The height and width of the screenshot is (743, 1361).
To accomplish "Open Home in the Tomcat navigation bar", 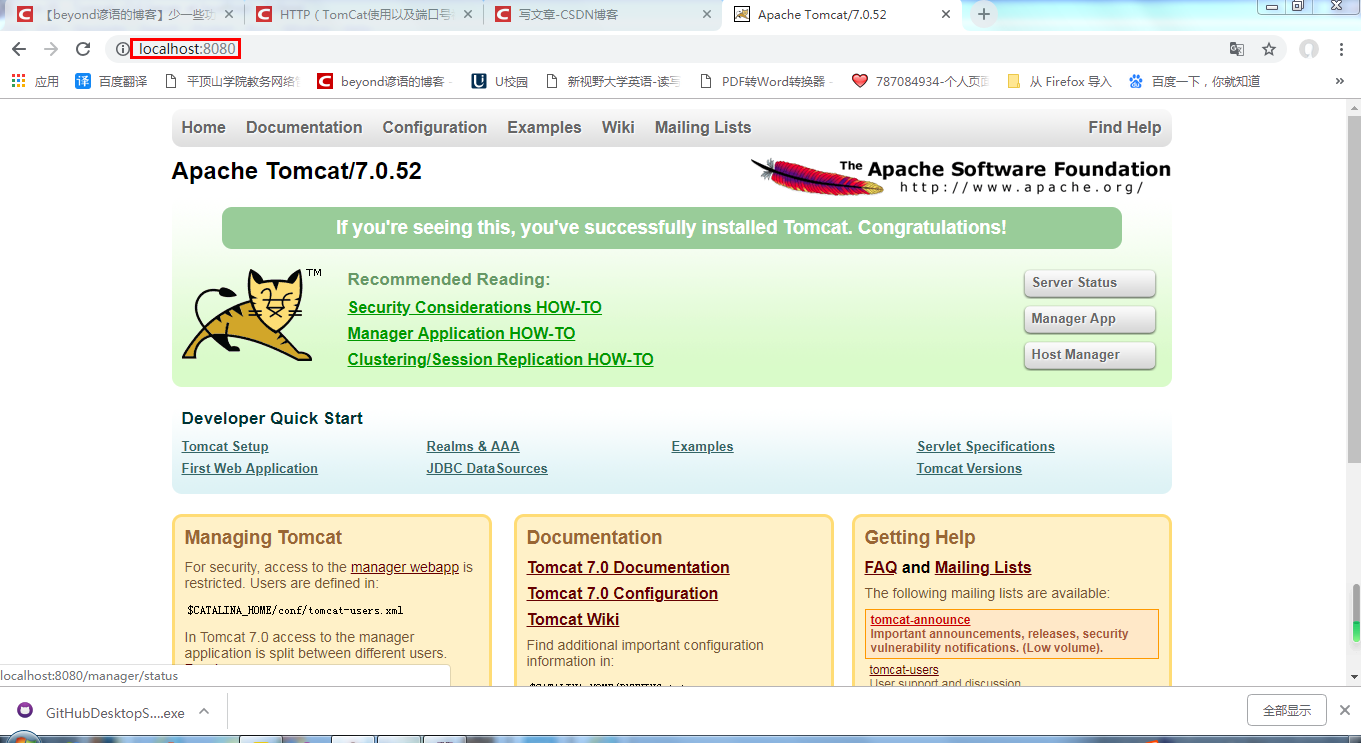I will [x=204, y=127].
